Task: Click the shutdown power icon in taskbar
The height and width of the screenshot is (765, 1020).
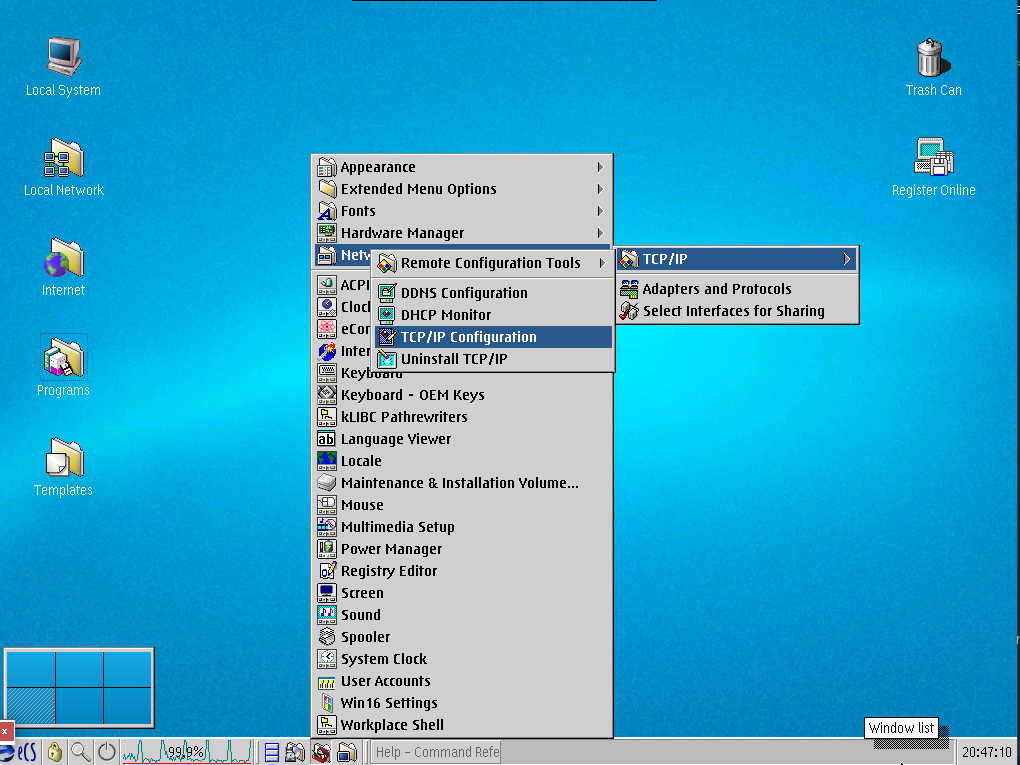Action: 106,752
